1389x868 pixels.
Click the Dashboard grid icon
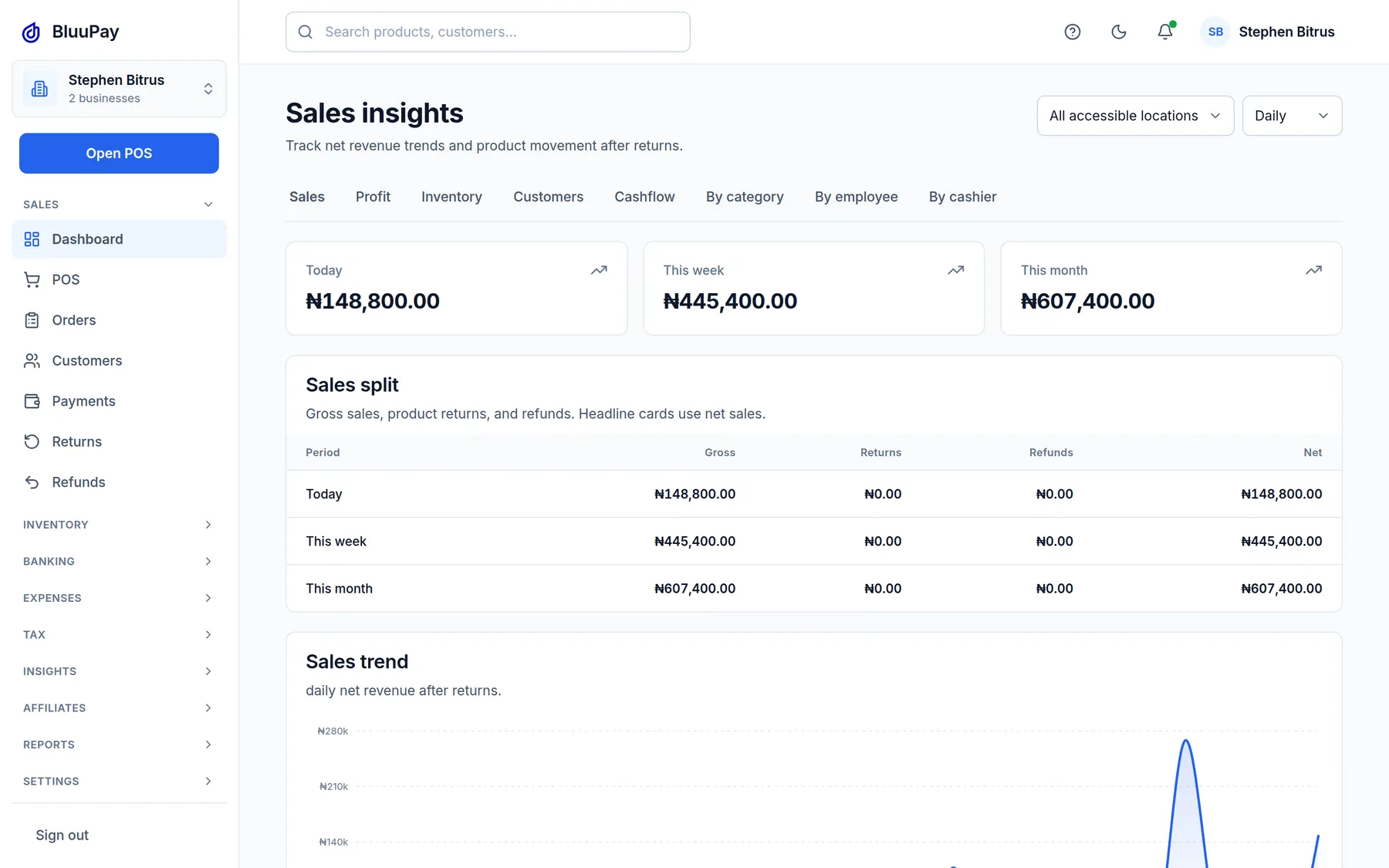32,239
